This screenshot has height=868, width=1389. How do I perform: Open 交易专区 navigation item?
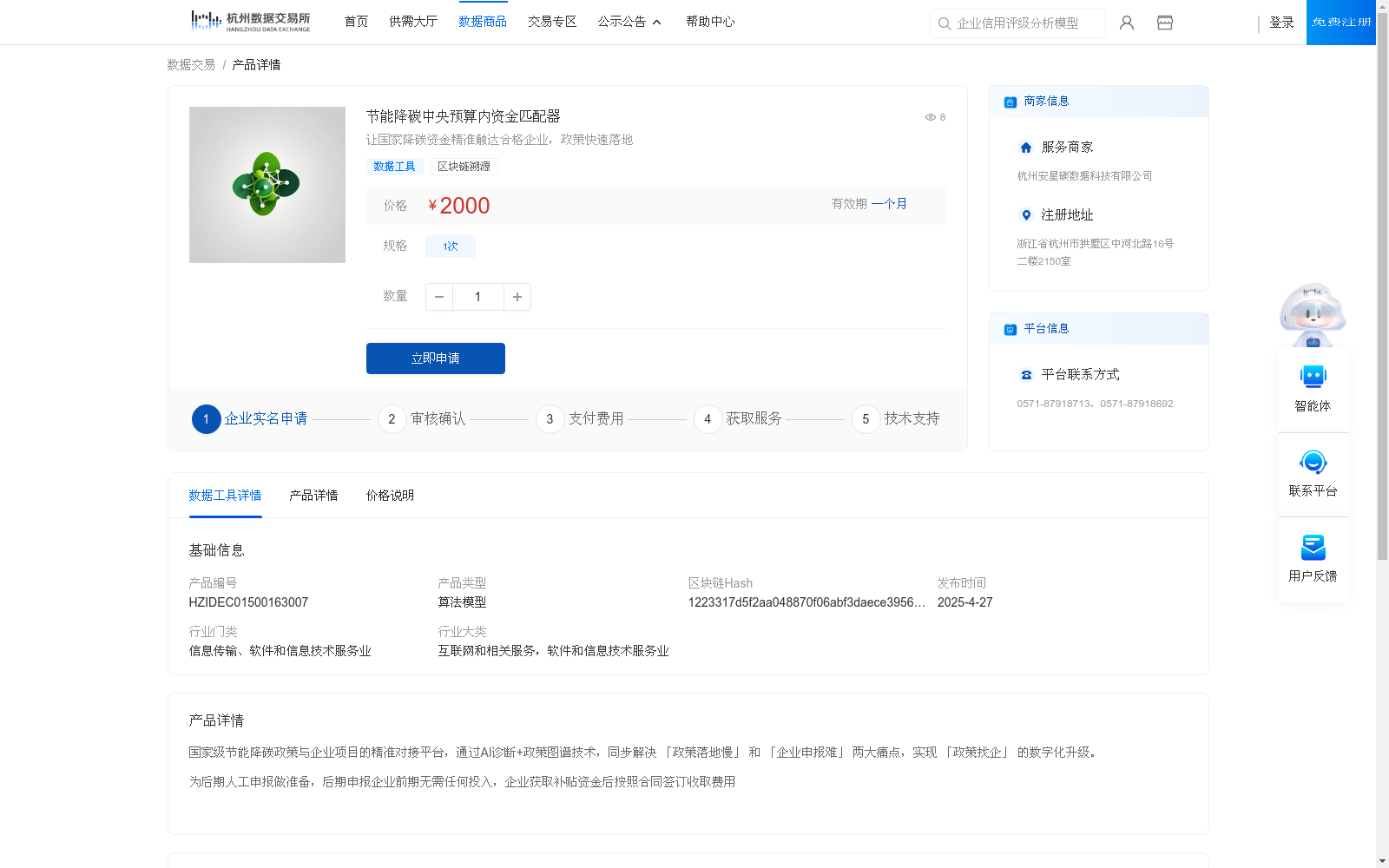(552, 22)
